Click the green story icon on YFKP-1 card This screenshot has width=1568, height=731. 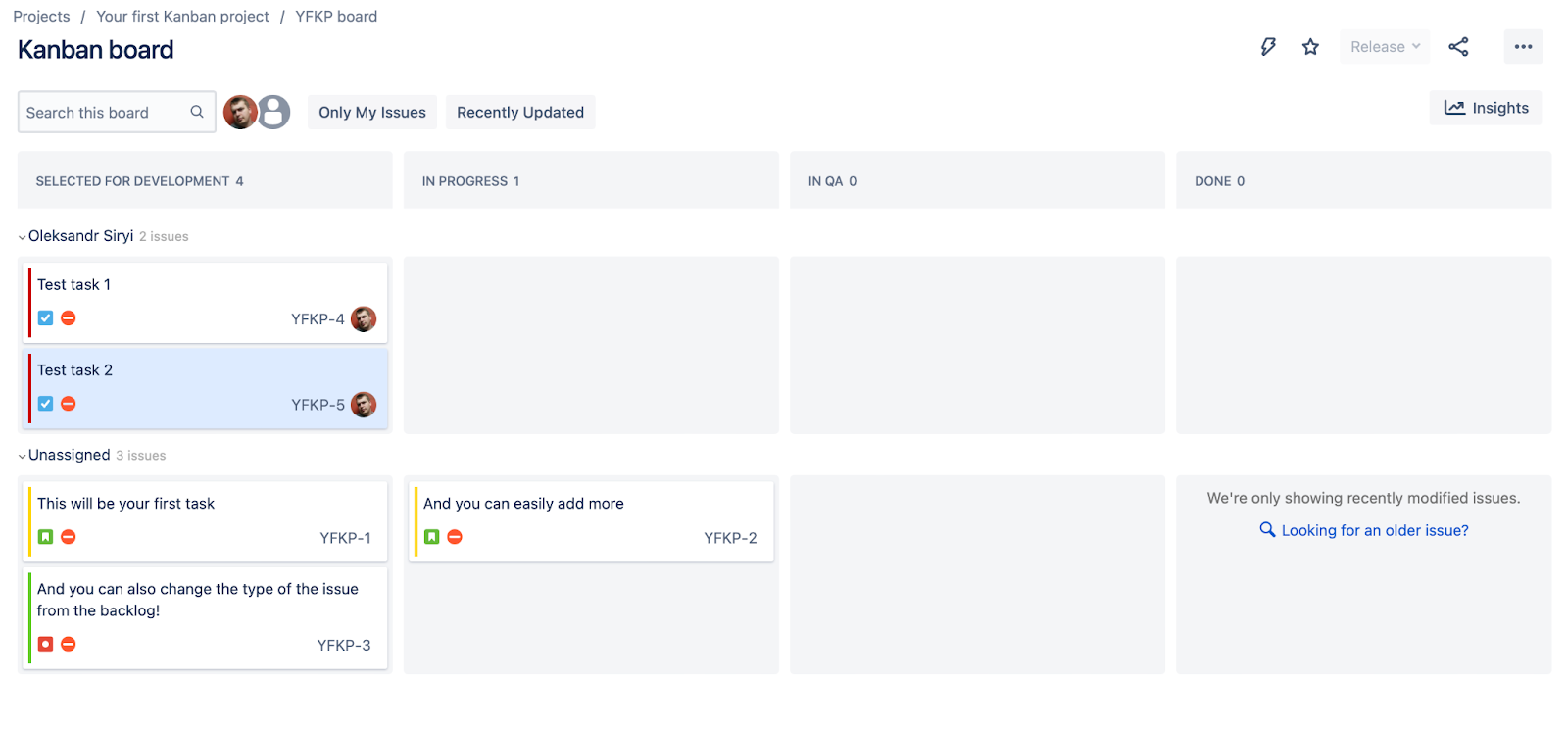click(x=45, y=537)
